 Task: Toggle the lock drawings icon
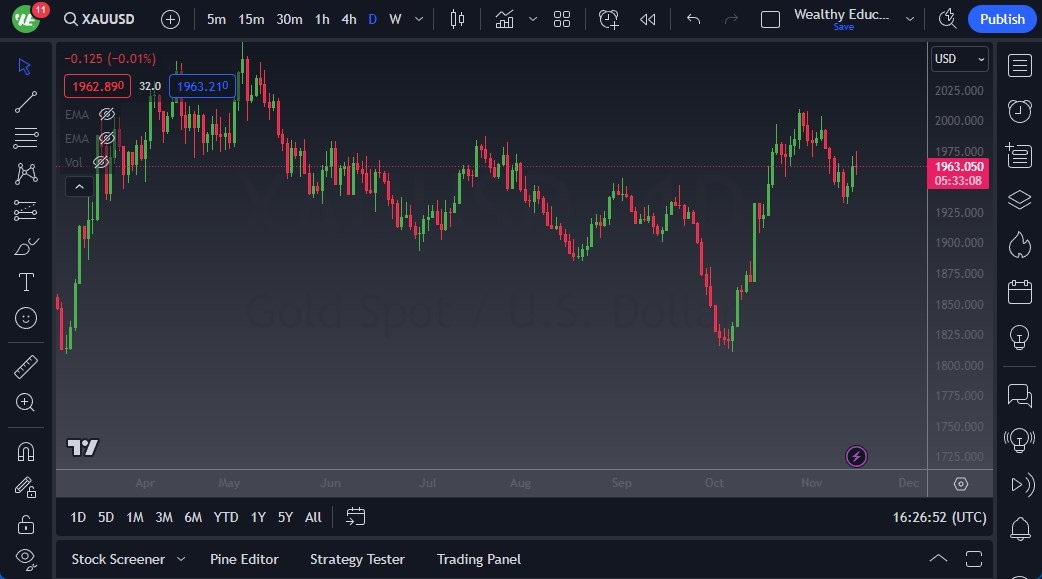coord(26,524)
